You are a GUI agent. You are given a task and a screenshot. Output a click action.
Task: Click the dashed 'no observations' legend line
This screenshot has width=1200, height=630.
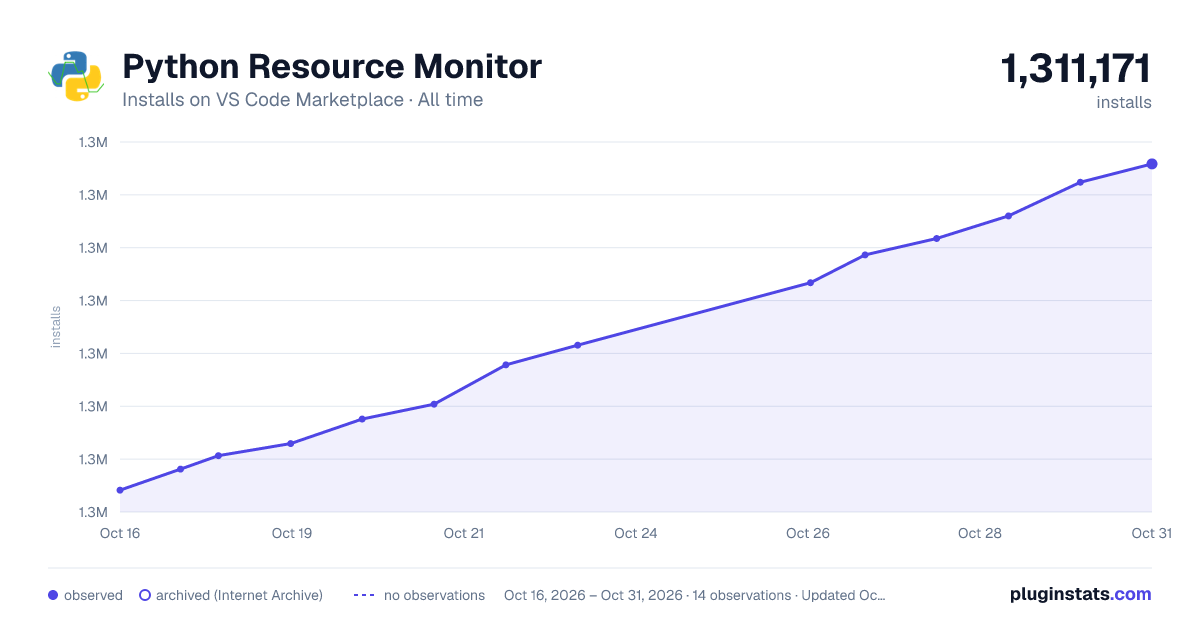[363, 595]
